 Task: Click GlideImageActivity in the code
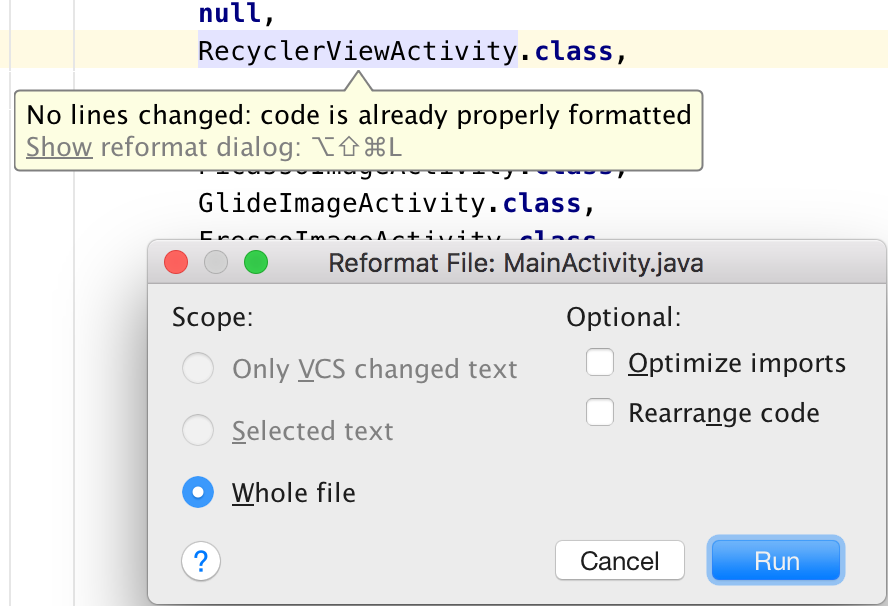(342, 203)
